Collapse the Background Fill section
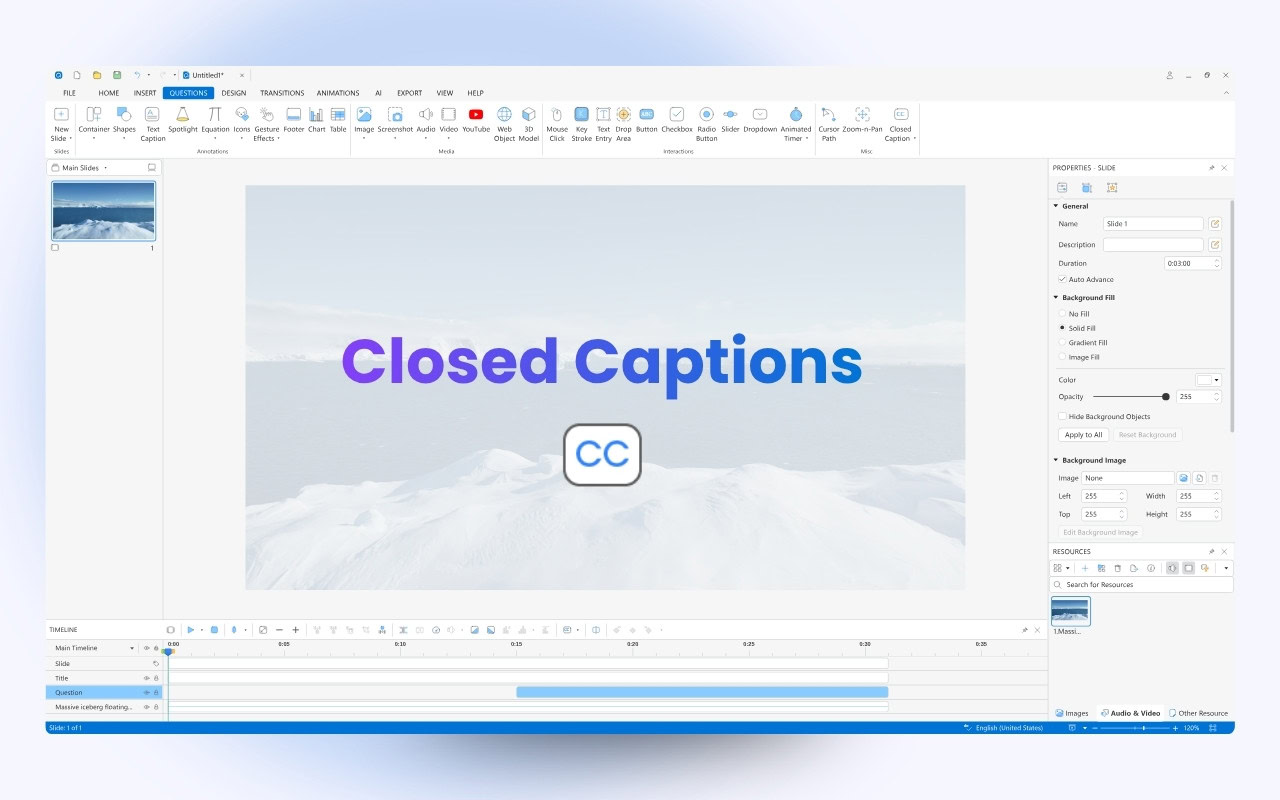The height and width of the screenshot is (800, 1280). pyautogui.click(x=1055, y=297)
